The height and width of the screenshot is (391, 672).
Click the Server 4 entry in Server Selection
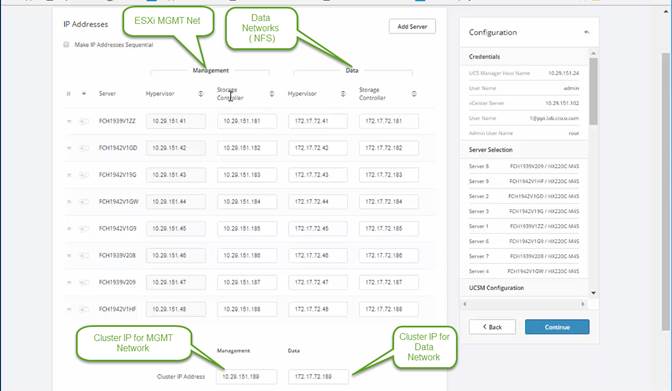(524, 271)
